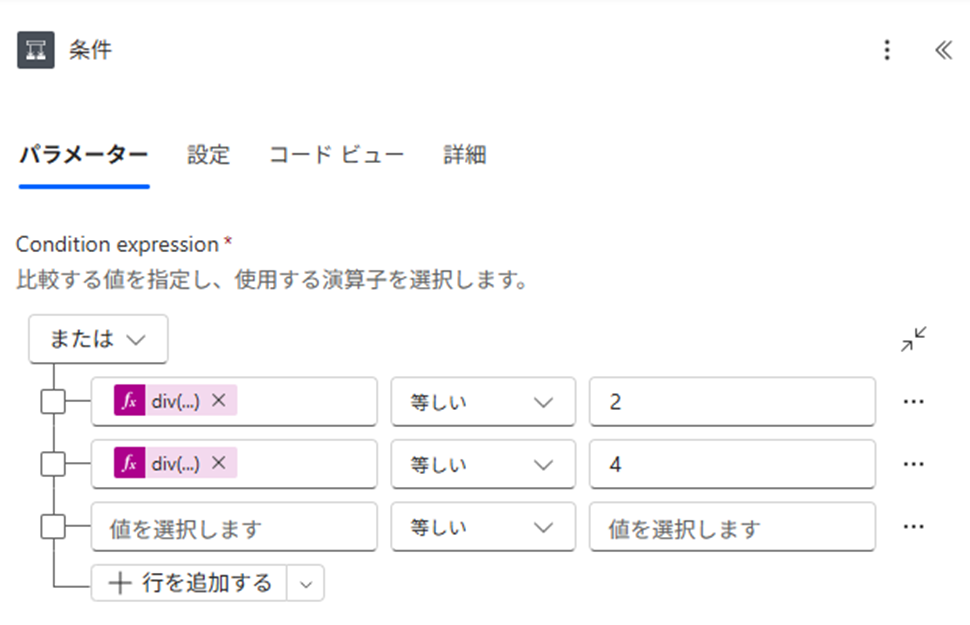Click the third row's left 値を選択します field
The image size is (970, 625).
pos(234,527)
